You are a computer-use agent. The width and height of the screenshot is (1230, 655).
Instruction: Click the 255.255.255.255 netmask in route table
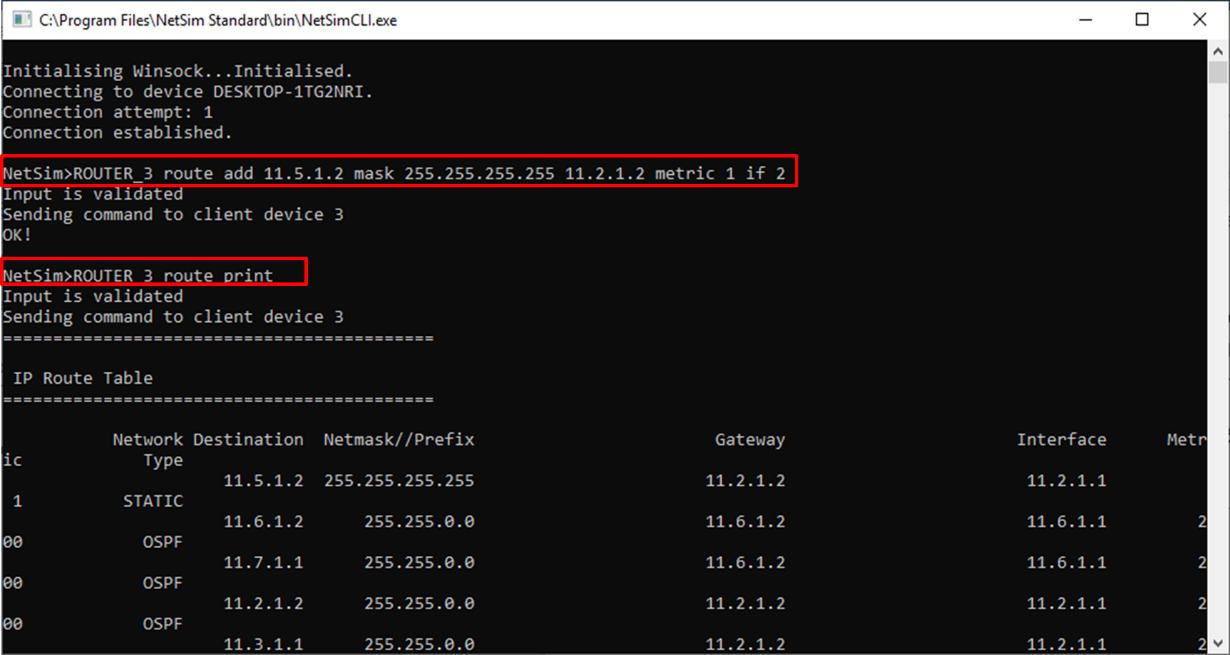coord(398,481)
